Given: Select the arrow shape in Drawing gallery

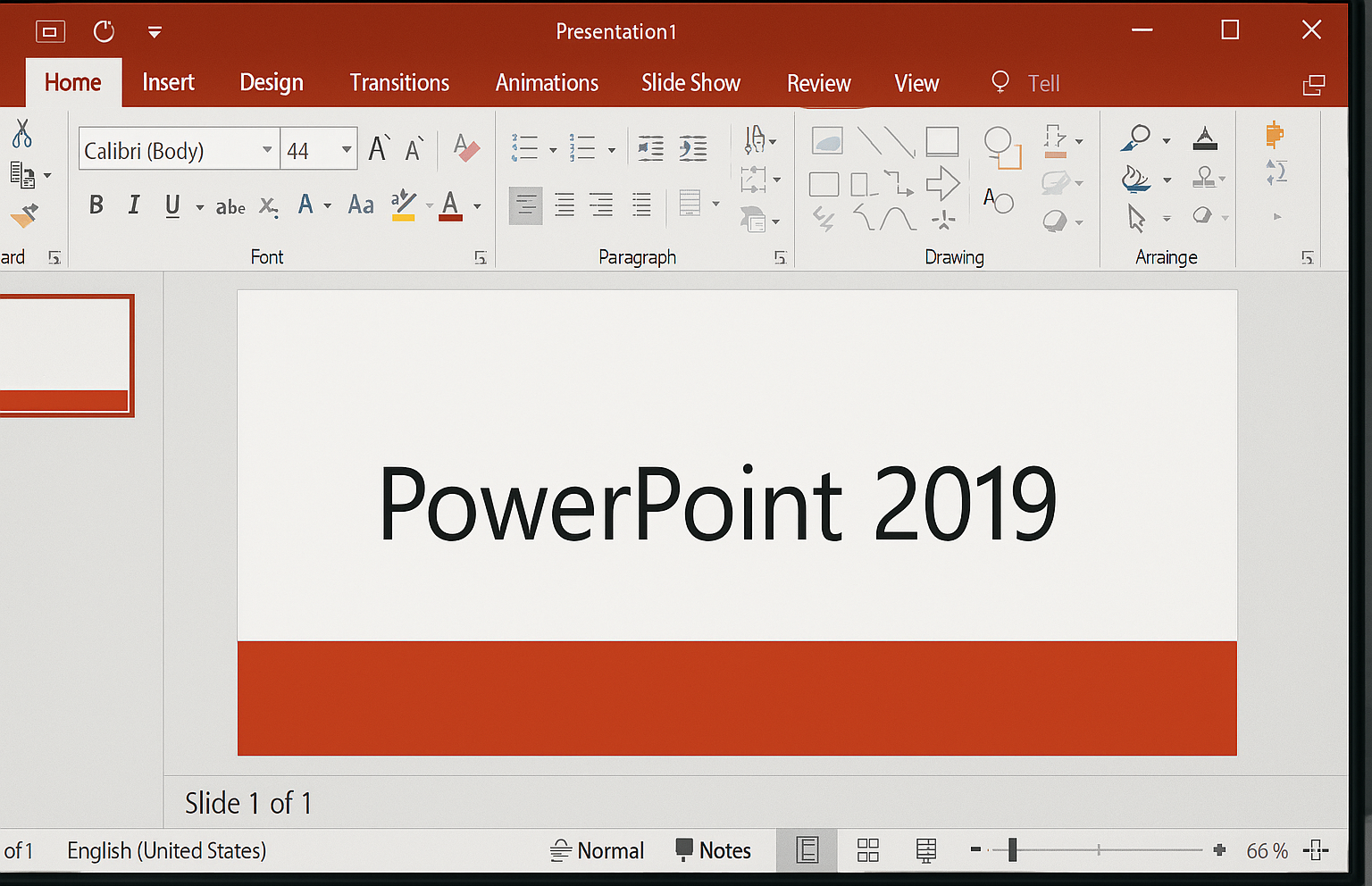Looking at the screenshot, I should (943, 183).
